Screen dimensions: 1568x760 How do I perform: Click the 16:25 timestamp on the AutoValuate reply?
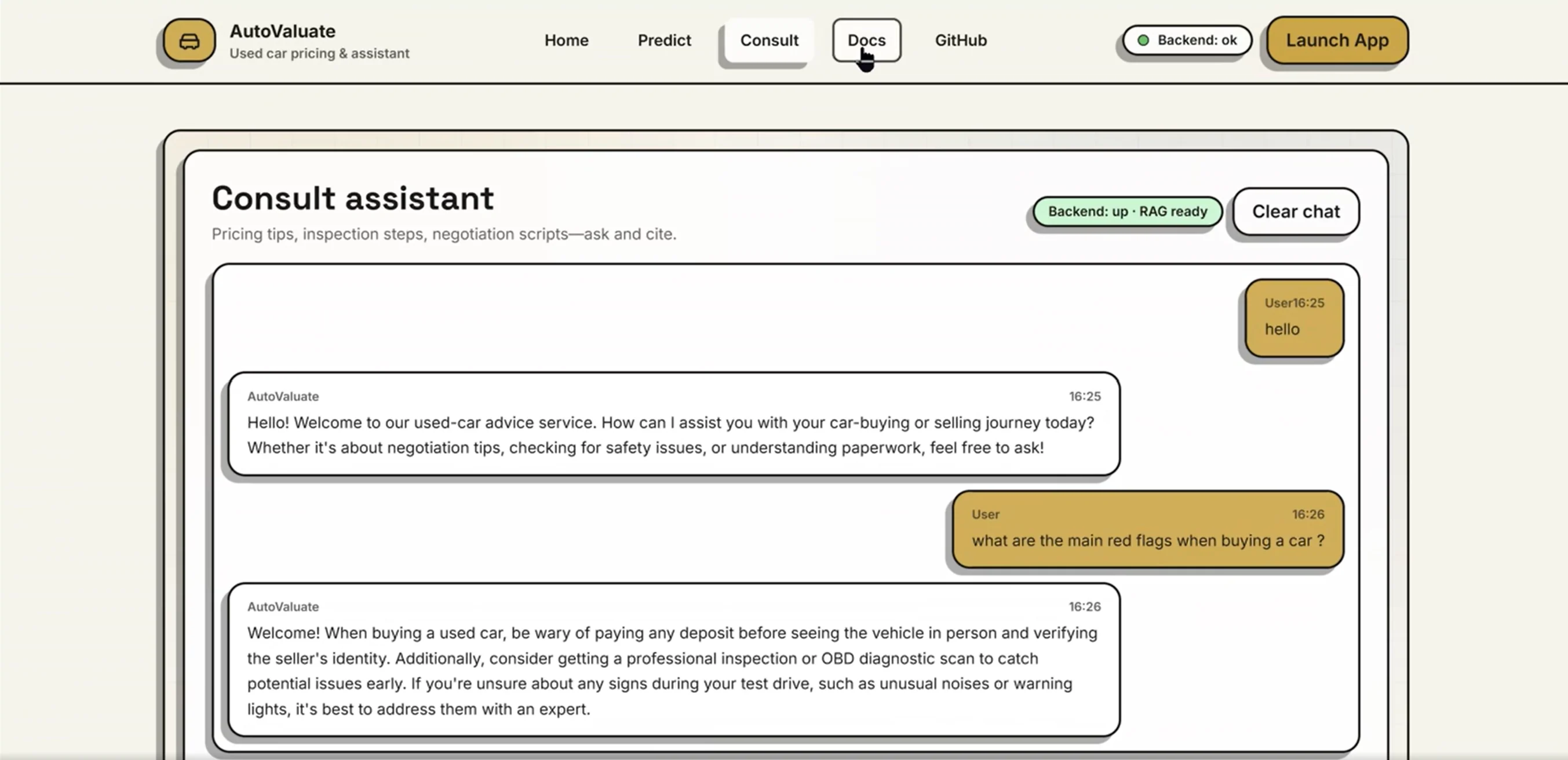(x=1085, y=396)
